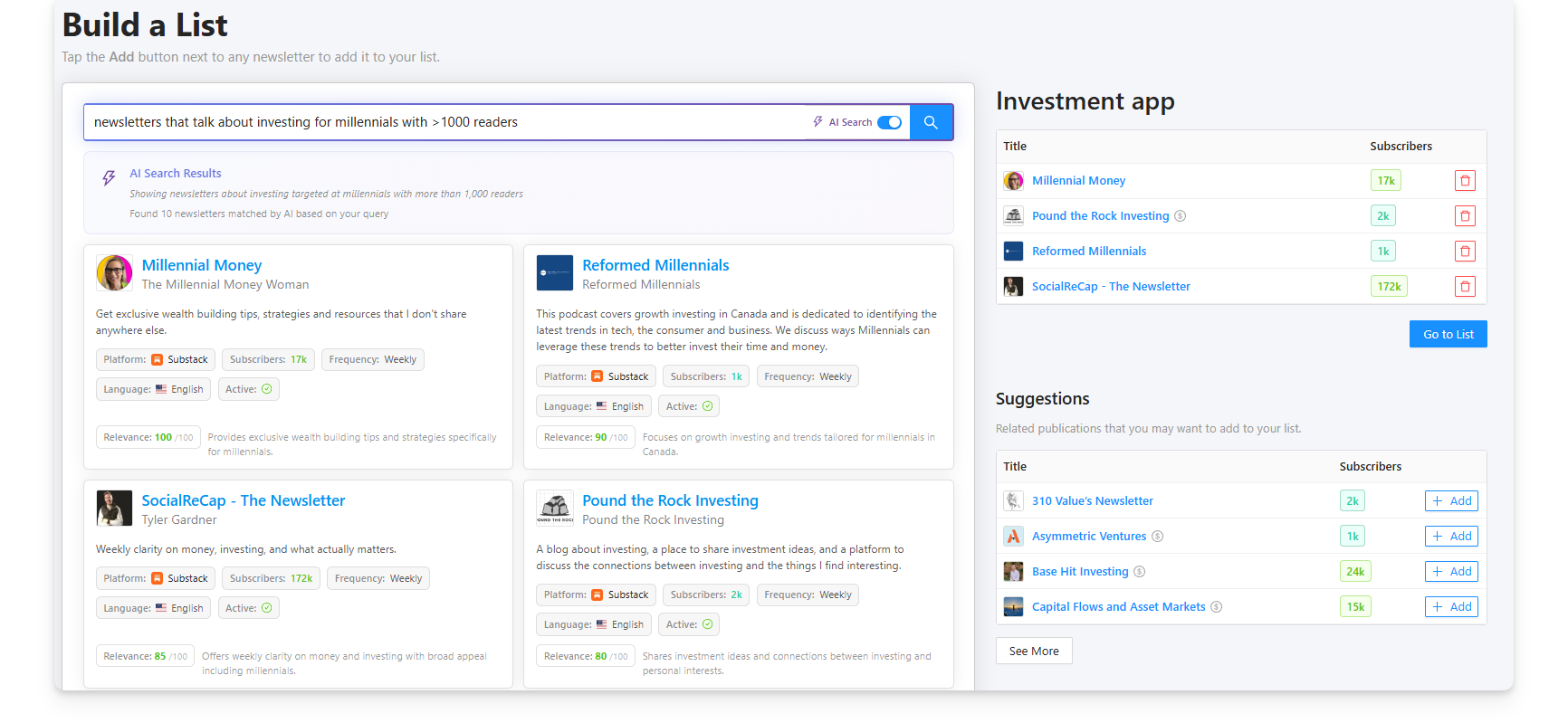Open Capital Flows and Asset Markets suggestion link
The image size is (1568, 723).
tap(1118, 607)
